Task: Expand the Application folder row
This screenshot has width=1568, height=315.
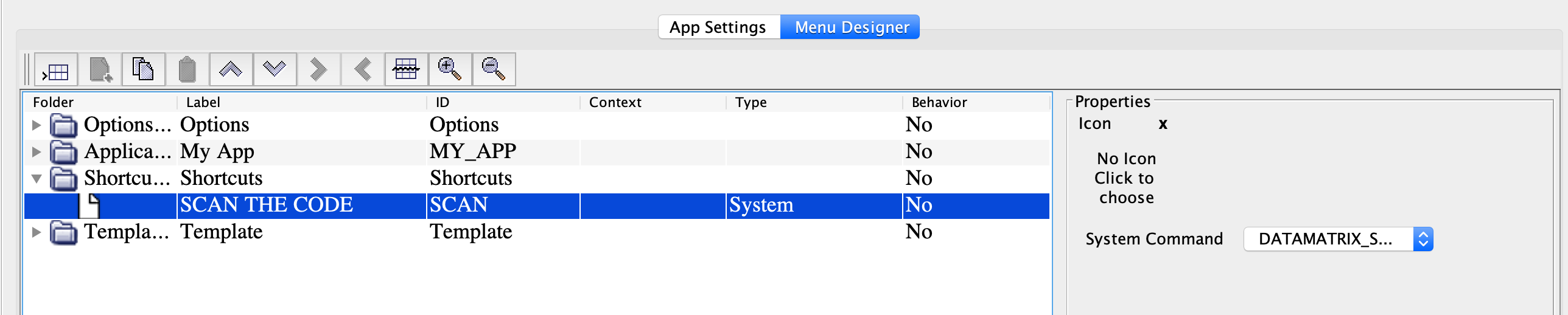Action: pyautogui.click(x=37, y=152)
